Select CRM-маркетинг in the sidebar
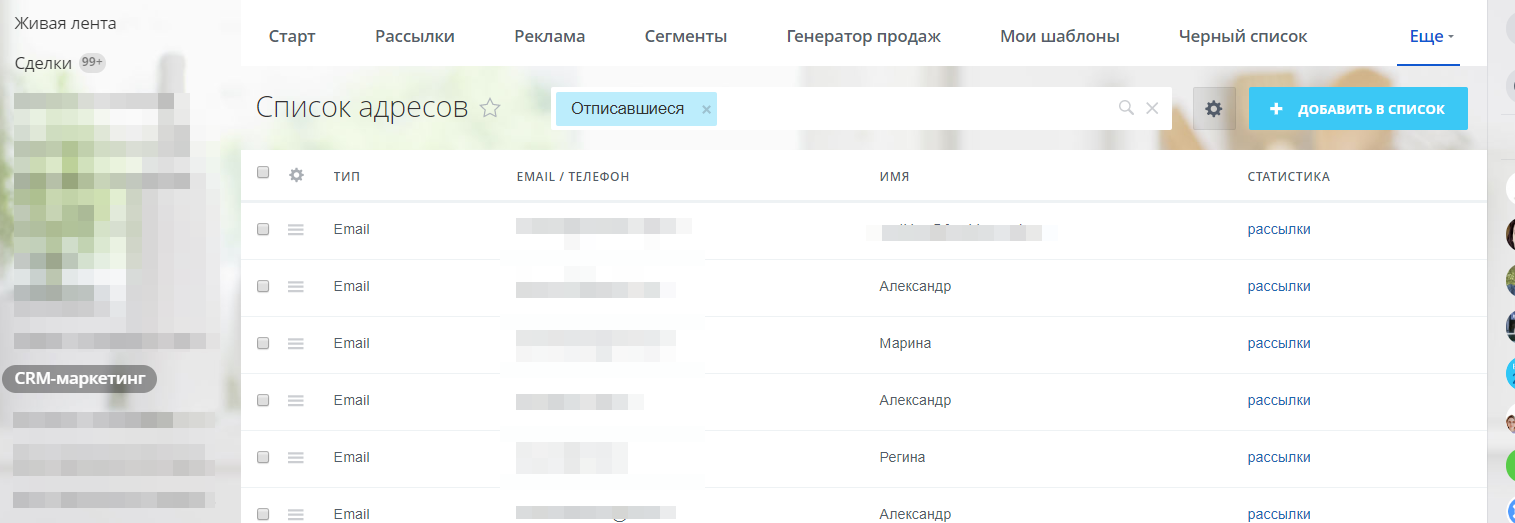Screen dimensions: 1515x523 click(80, 378)
